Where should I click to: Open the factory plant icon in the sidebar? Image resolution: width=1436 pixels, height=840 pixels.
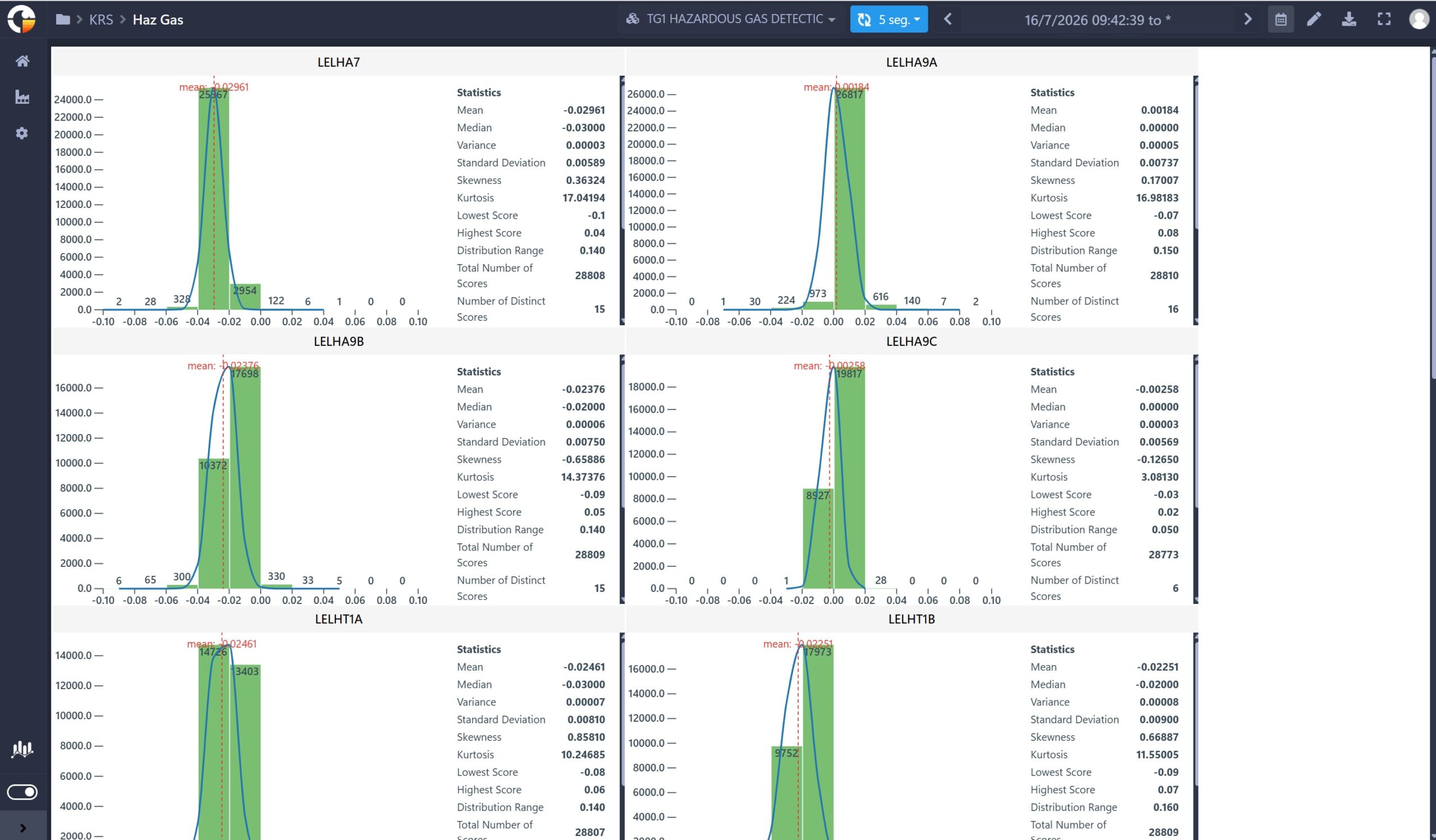click(x=22, y=97)
